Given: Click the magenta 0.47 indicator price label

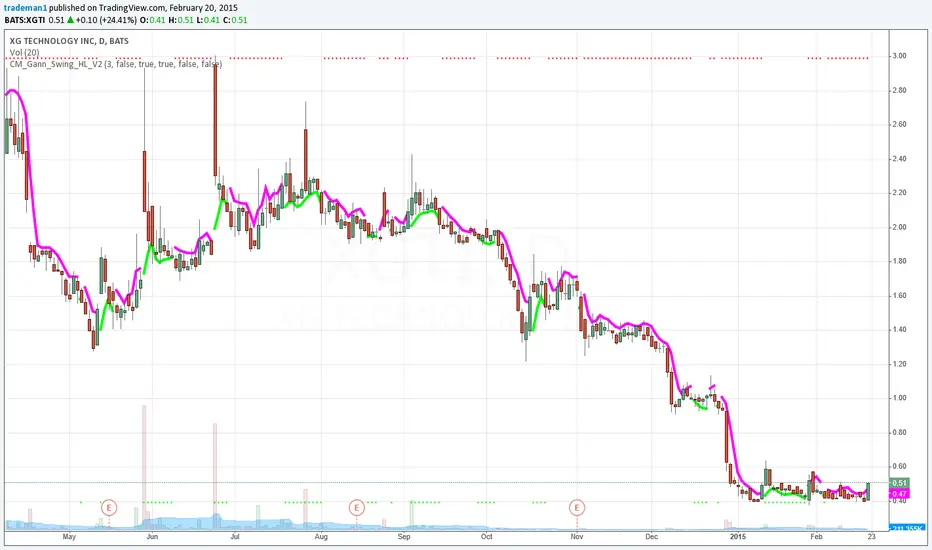Looking at the screenshot, I should 899,494.
